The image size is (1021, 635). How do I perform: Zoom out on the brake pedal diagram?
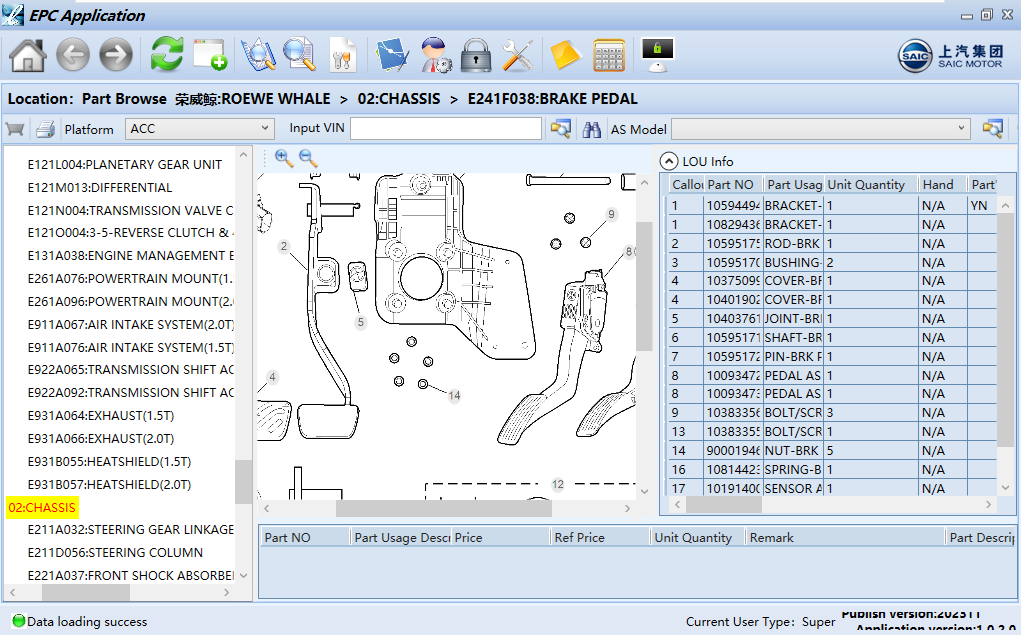305,157
